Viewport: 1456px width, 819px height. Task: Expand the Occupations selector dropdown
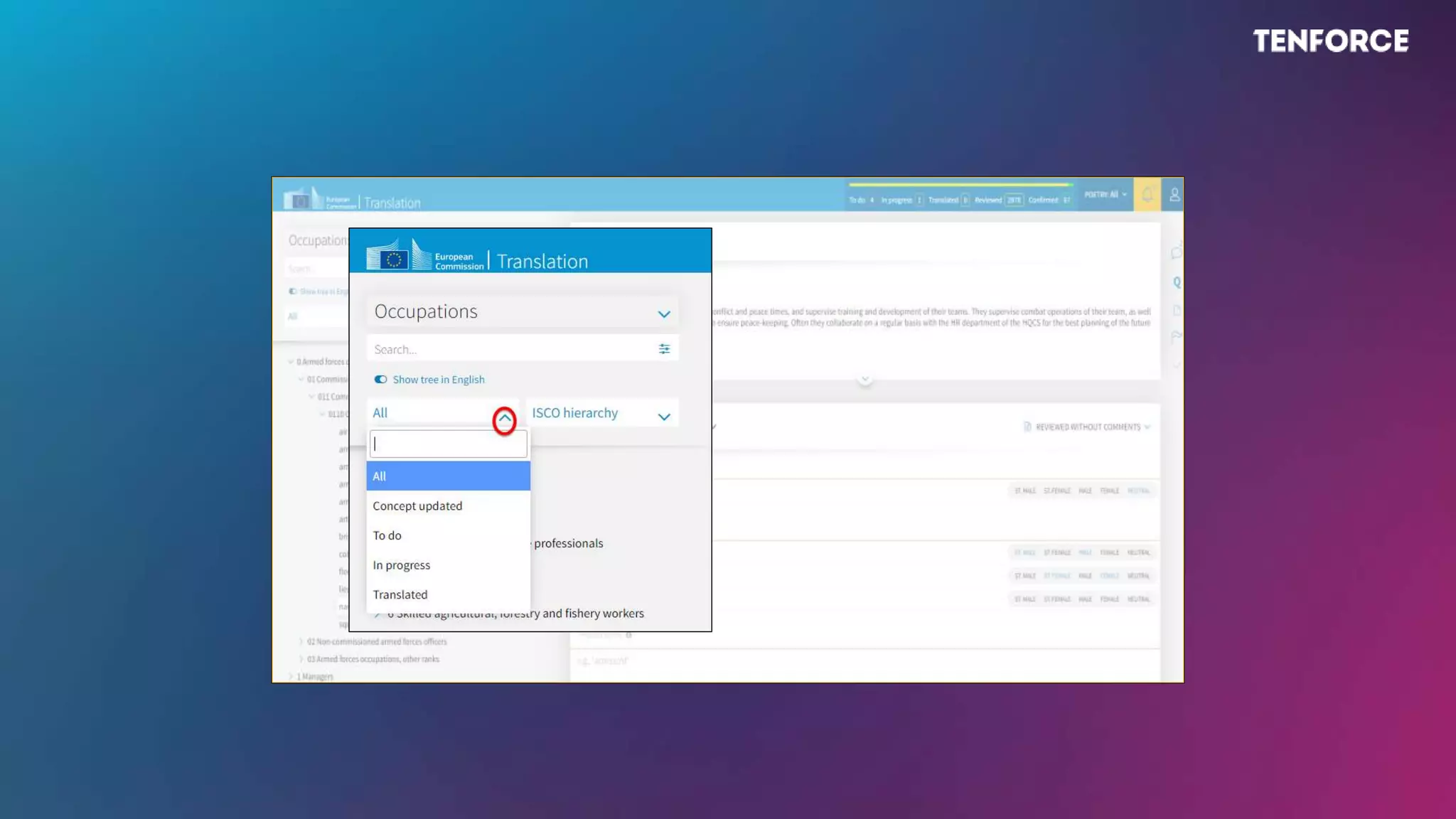pyautogui.click(x=663, y=314)
